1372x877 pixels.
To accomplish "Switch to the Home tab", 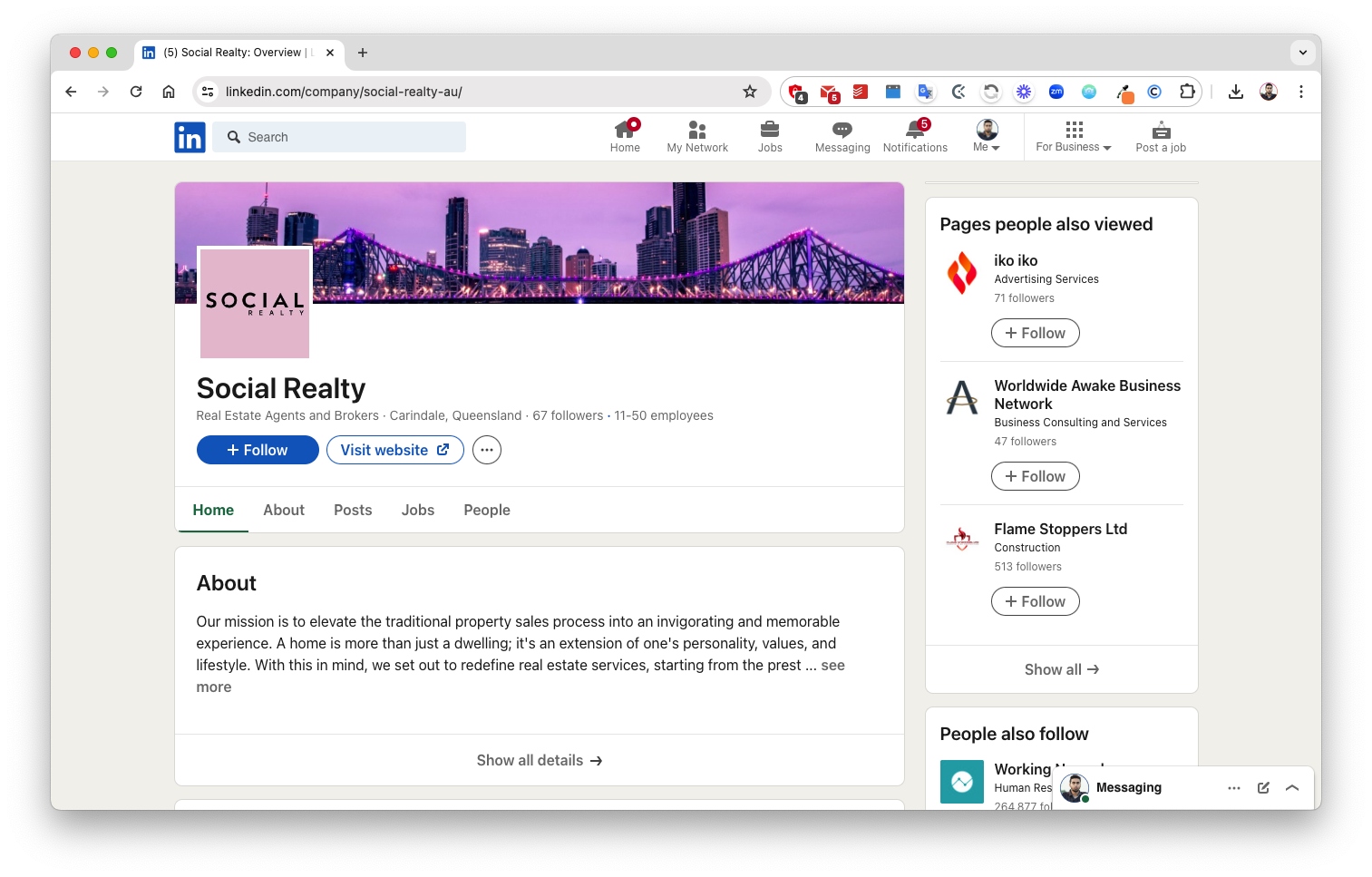I will (213, 511).
